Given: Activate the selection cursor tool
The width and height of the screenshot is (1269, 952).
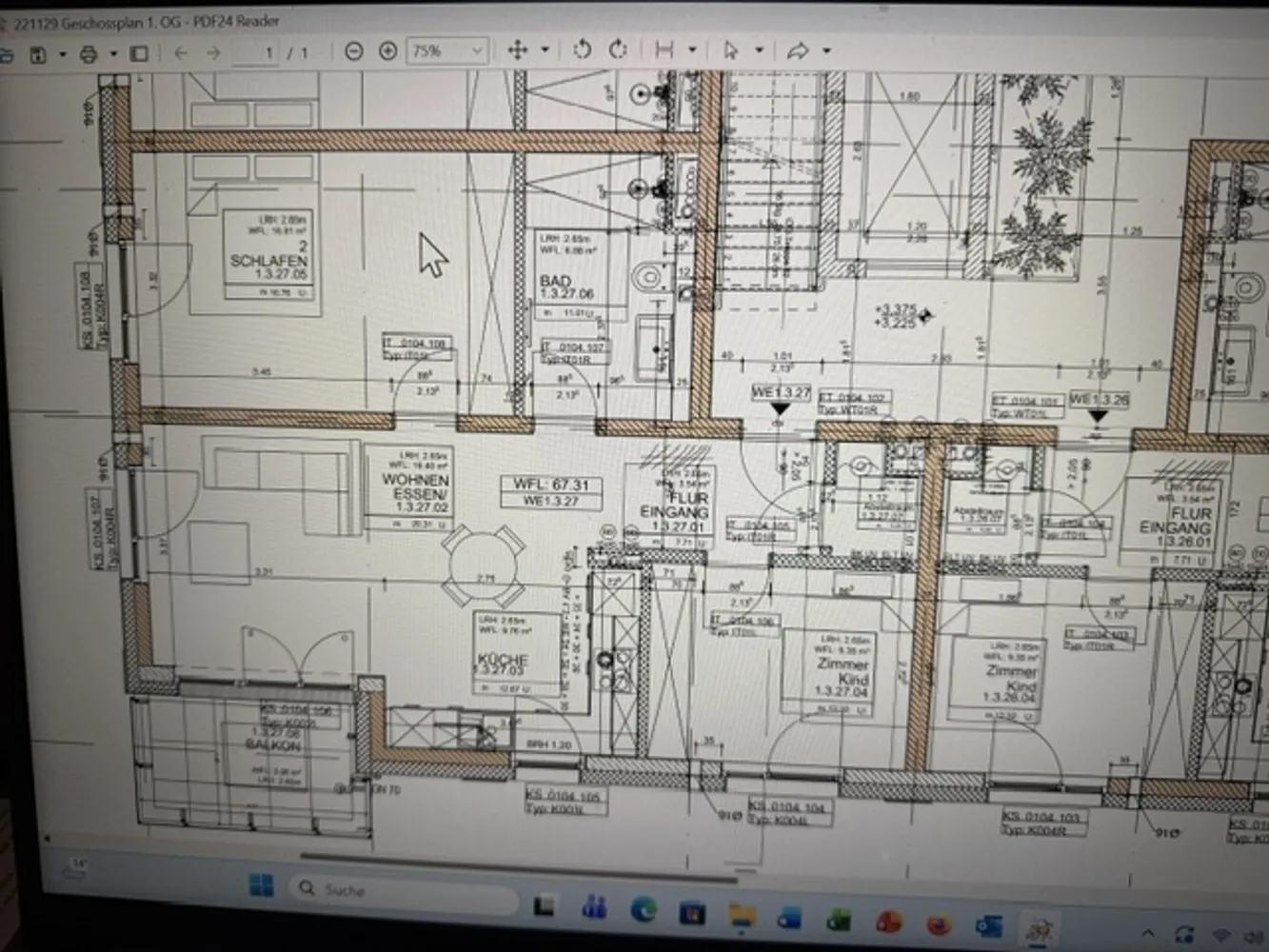Looking at the screenshot, I should (731, 50).
